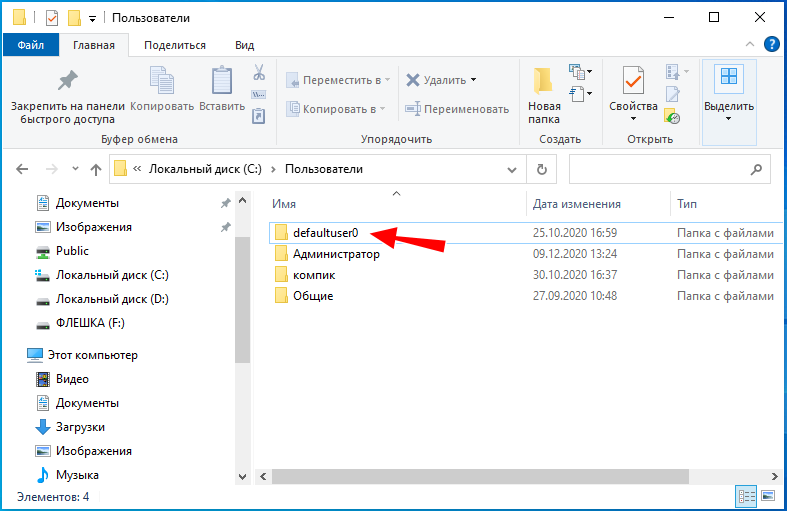Open pinned Документы in quick access
Screen dimensions: 787x511
87,203
